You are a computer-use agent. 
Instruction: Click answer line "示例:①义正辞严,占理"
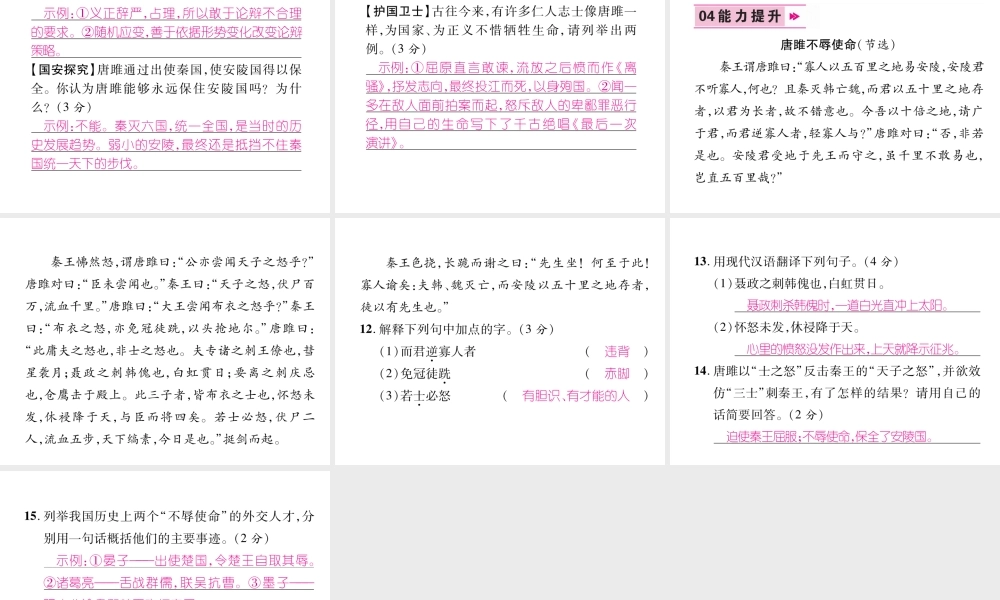172,13
